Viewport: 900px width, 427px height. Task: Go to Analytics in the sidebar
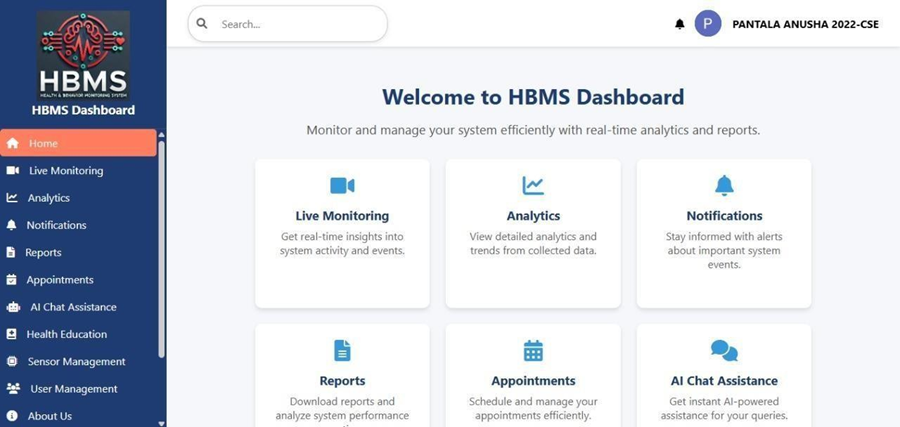click(49, 198)
